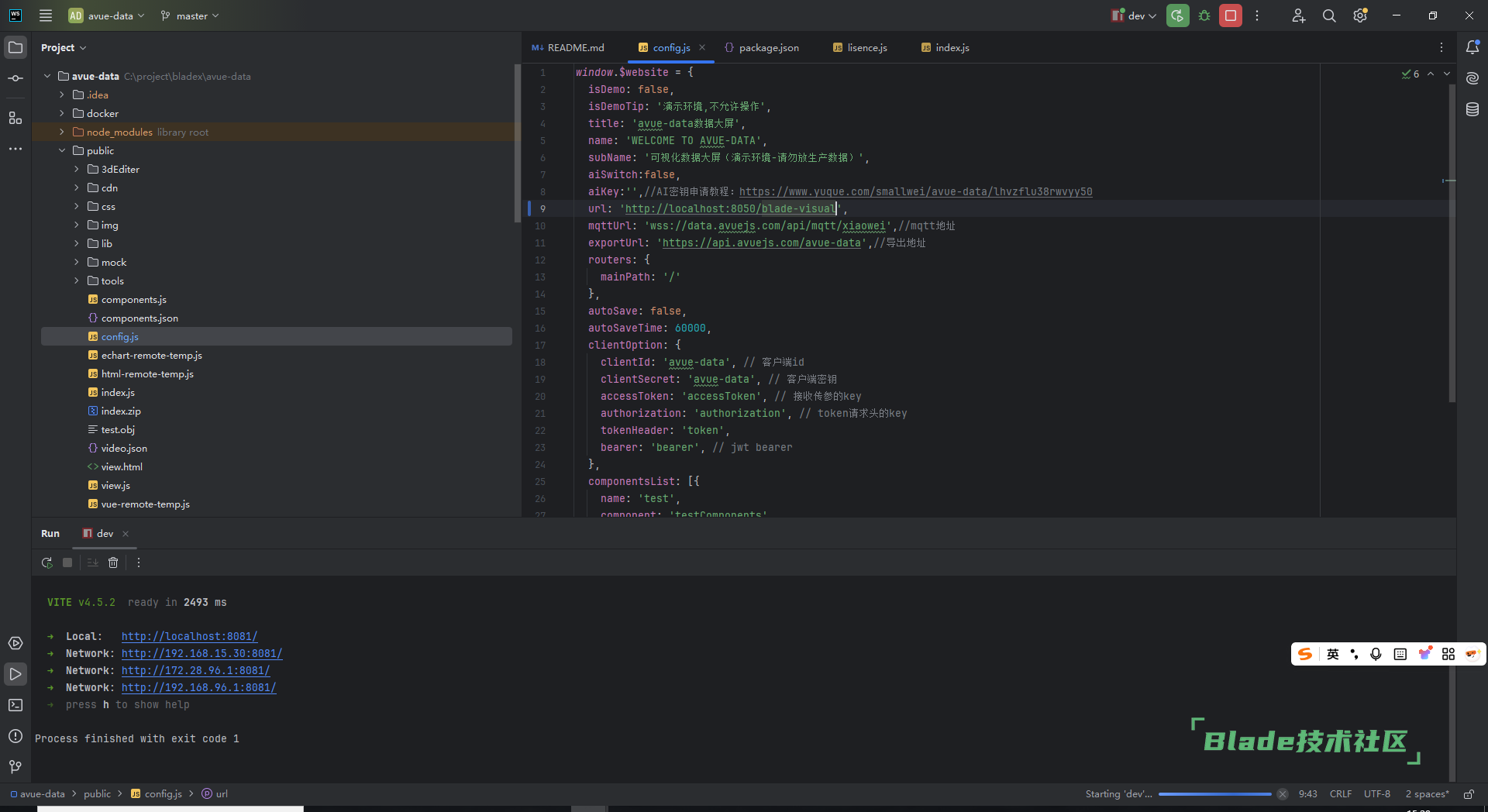
Task: Expand the docker folder
Action: [x=62, y=113]
